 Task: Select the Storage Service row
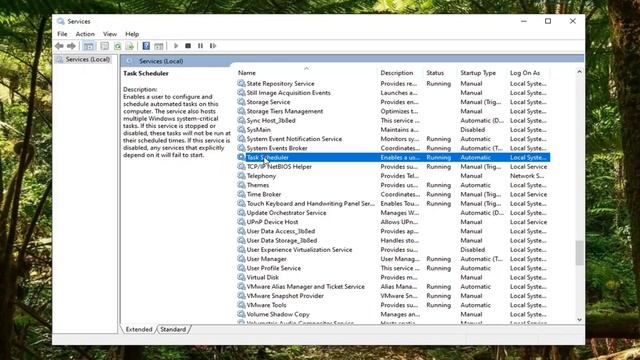pyautogui.click(x=393, y=102)
